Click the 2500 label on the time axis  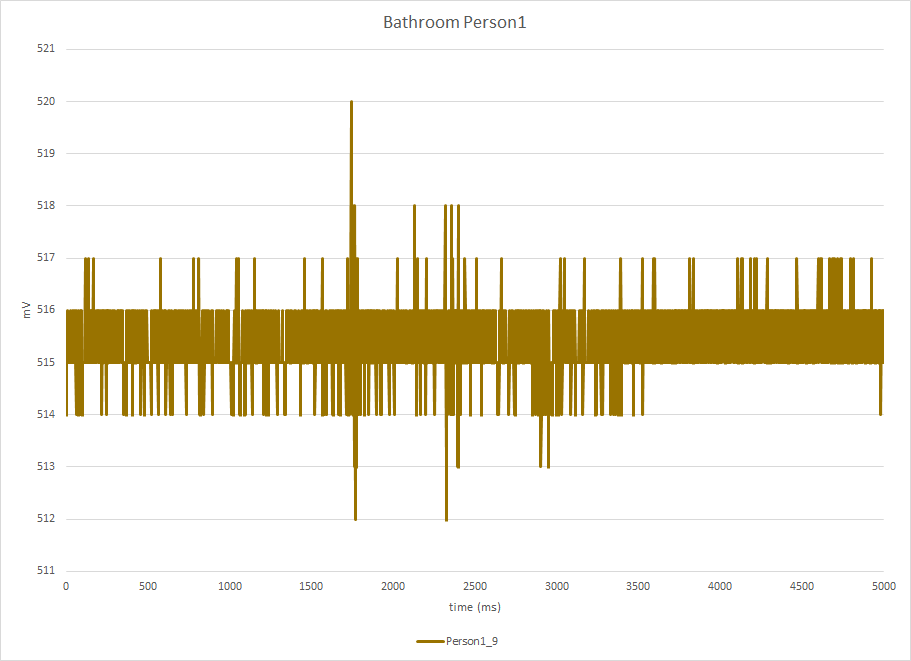[x=475, y=586]
